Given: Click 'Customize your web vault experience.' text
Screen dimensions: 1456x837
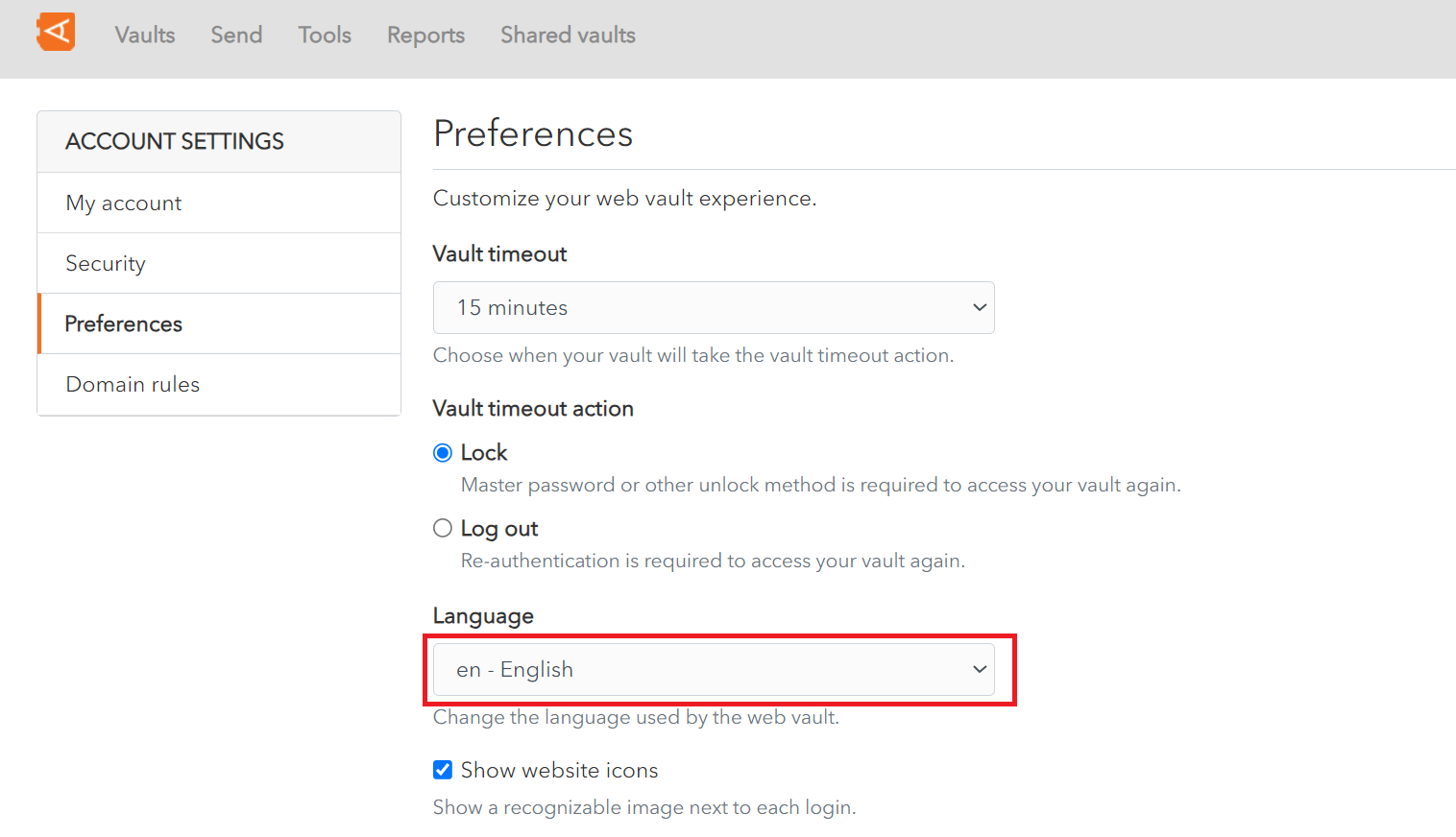Looking at the screenshot, I should pos(624,199).
